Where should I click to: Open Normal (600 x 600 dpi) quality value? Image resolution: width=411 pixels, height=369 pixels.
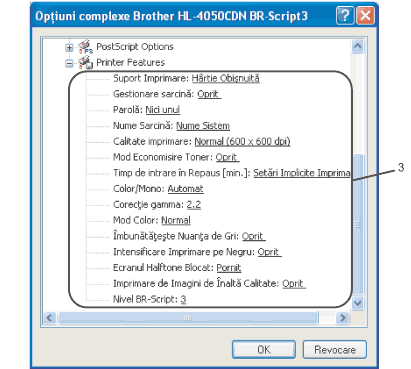pyautogui.click(x=242, y=141)
